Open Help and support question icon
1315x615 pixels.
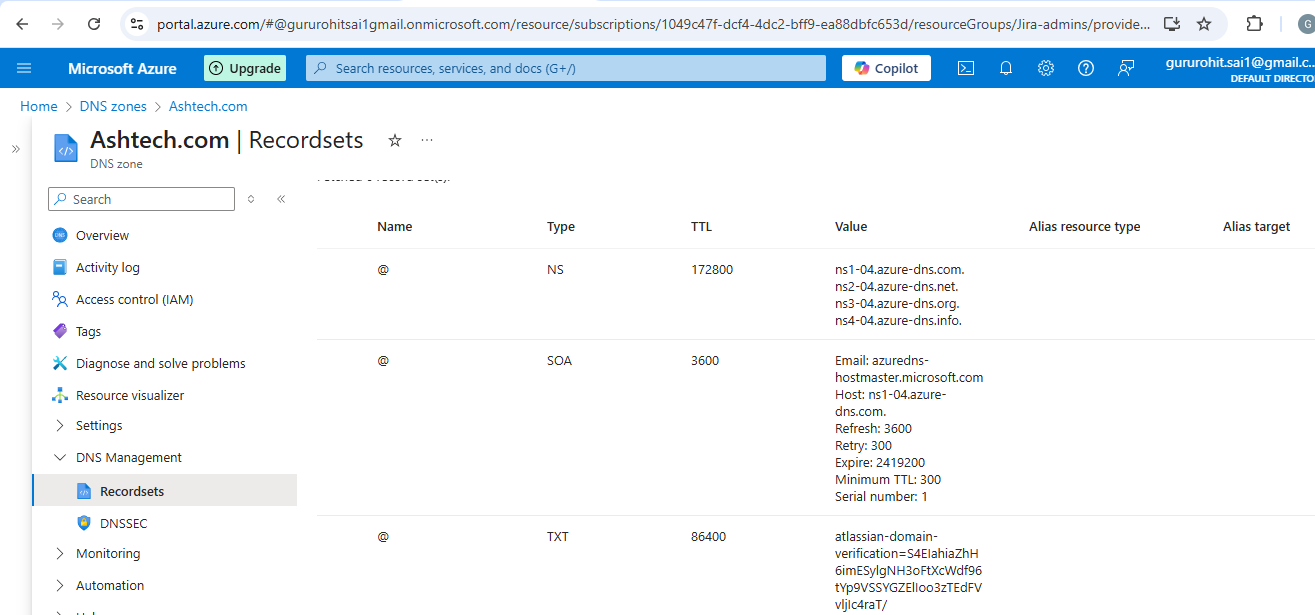[x=1086, y=68]
